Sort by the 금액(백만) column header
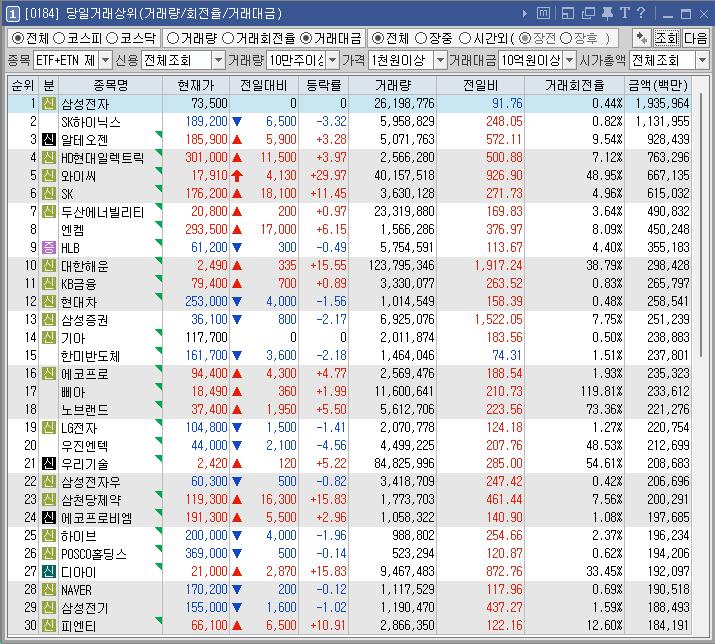Viewport: 715px width, 644px height. [x=658, y=85]
